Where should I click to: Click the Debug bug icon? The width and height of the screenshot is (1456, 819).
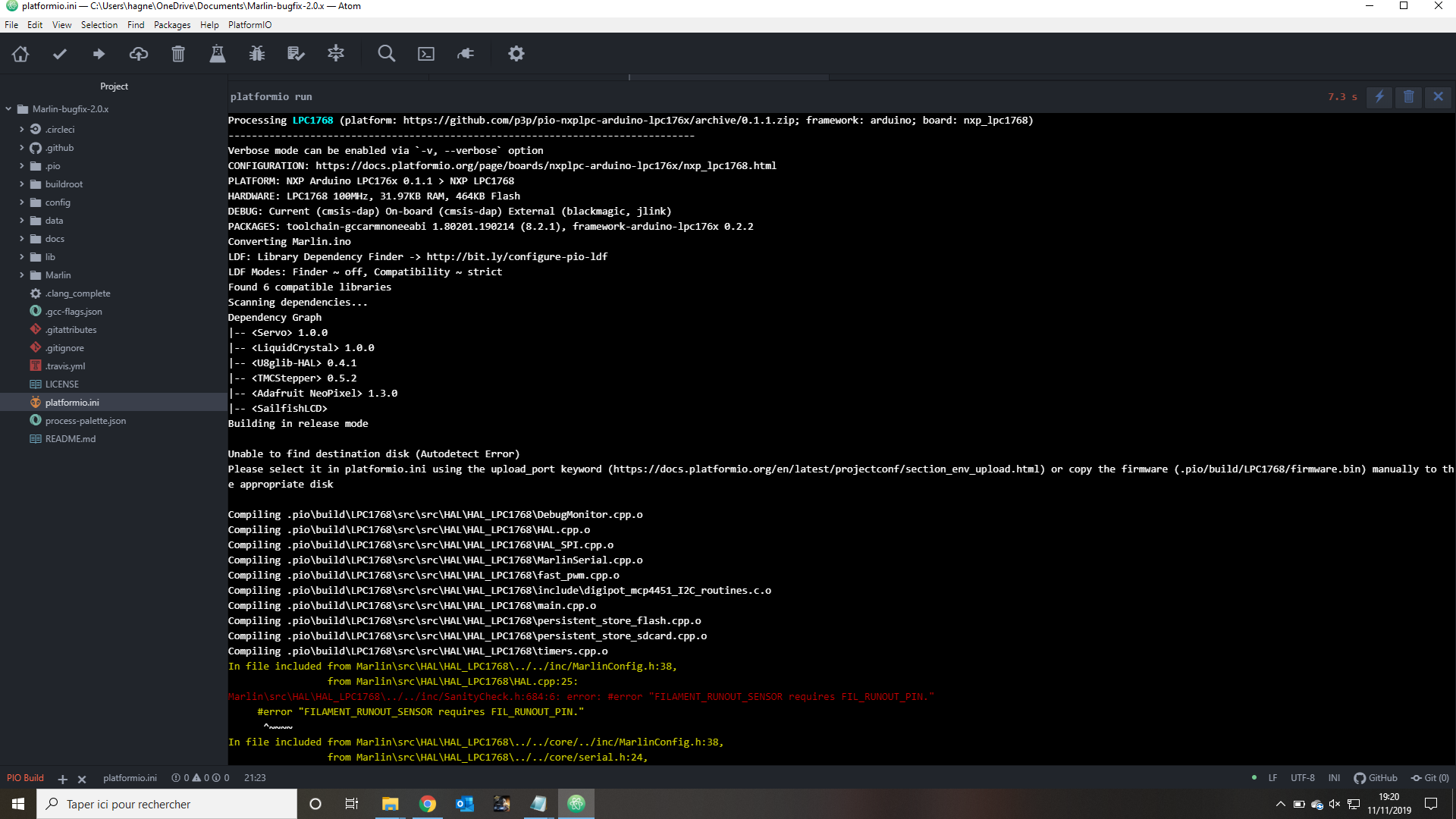(x=257, y=54)
